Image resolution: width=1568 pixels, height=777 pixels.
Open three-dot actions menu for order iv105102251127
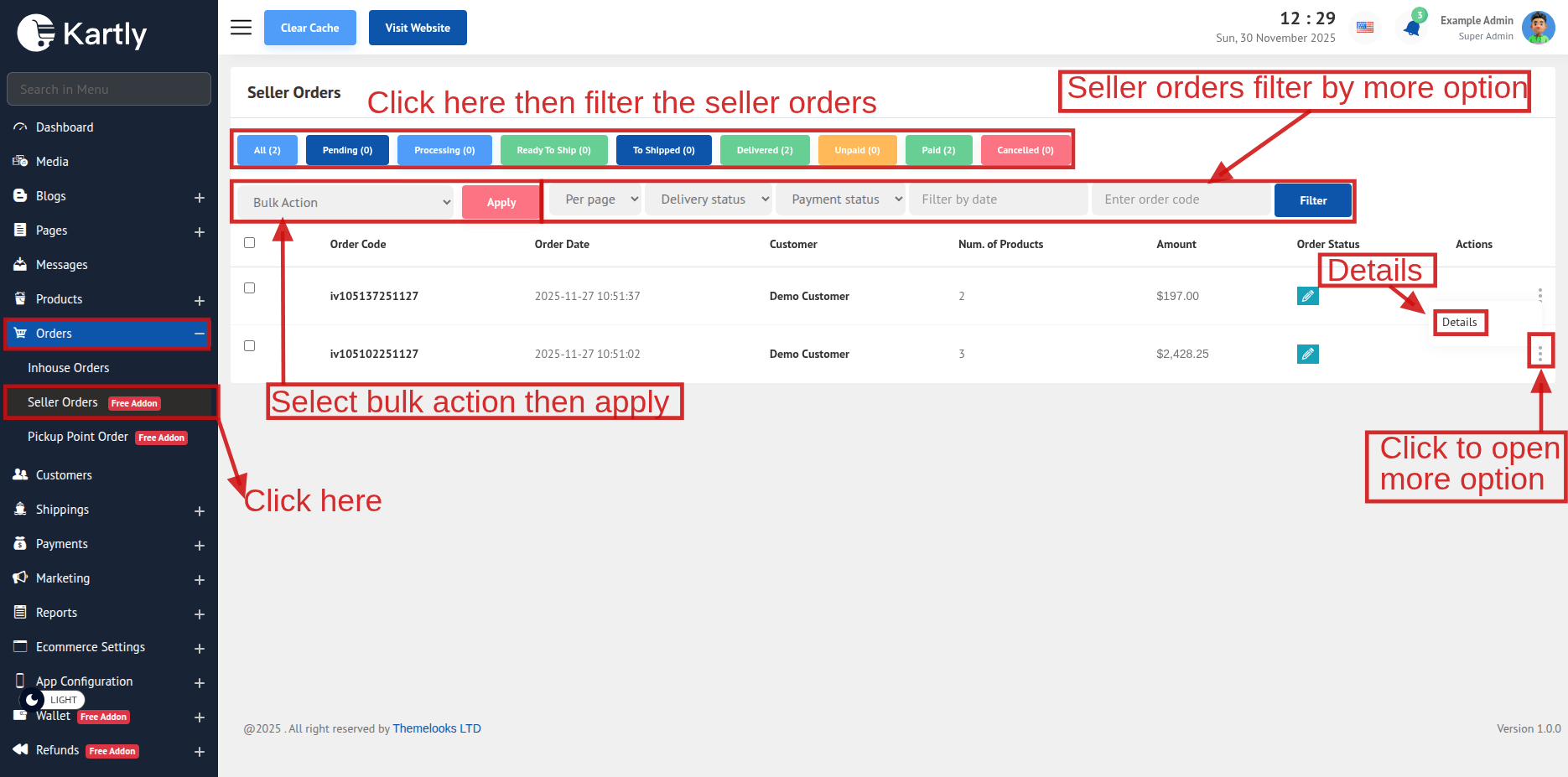(1539, 354)
